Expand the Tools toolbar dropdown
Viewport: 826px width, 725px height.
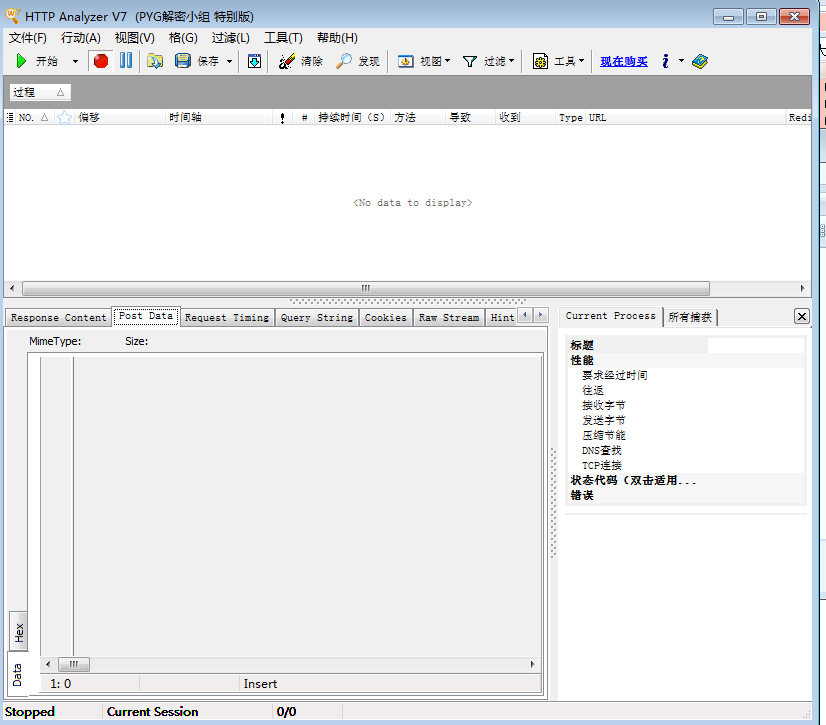tap(558, 61)
